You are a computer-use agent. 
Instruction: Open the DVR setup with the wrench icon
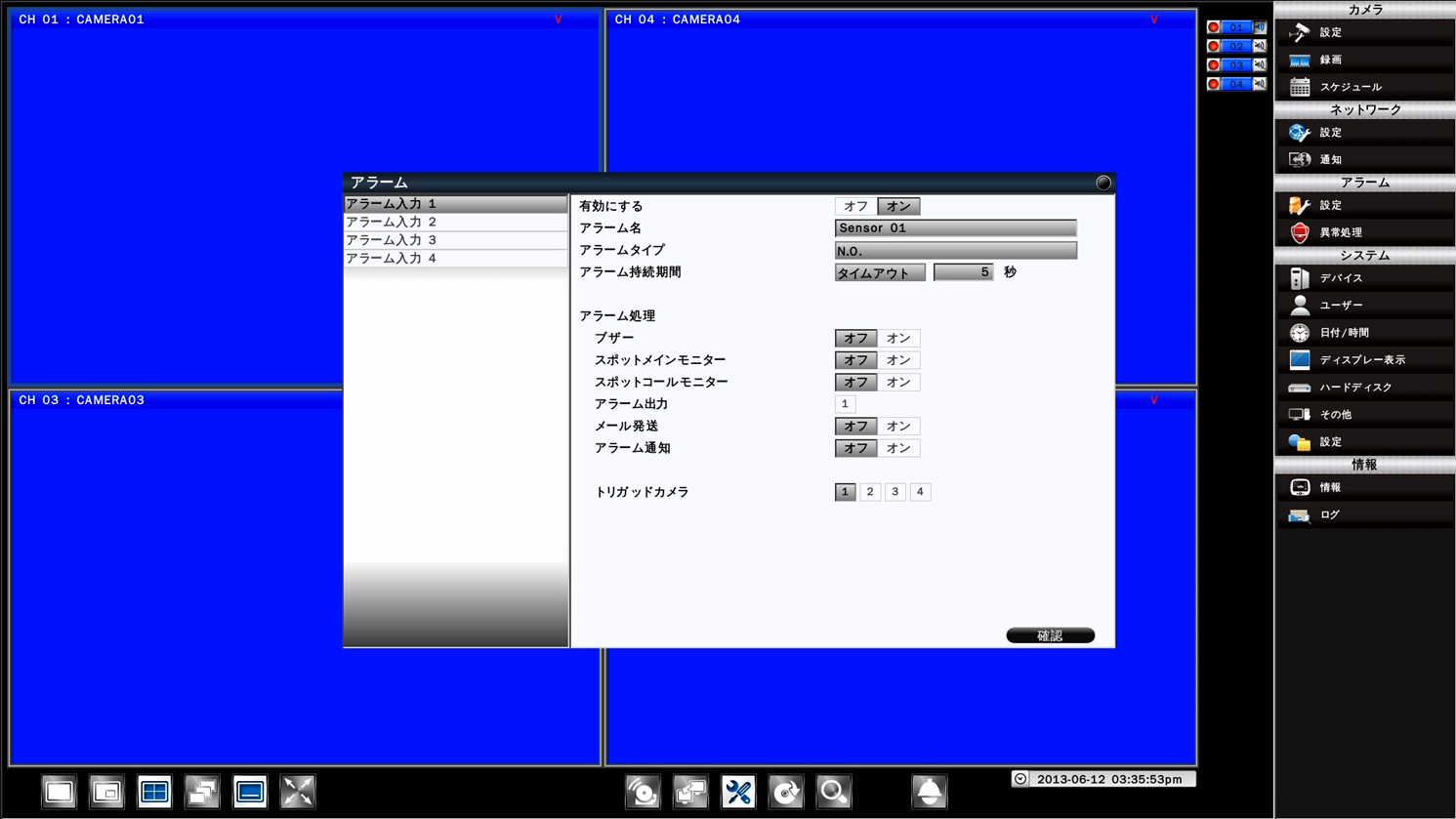[739, 792]
